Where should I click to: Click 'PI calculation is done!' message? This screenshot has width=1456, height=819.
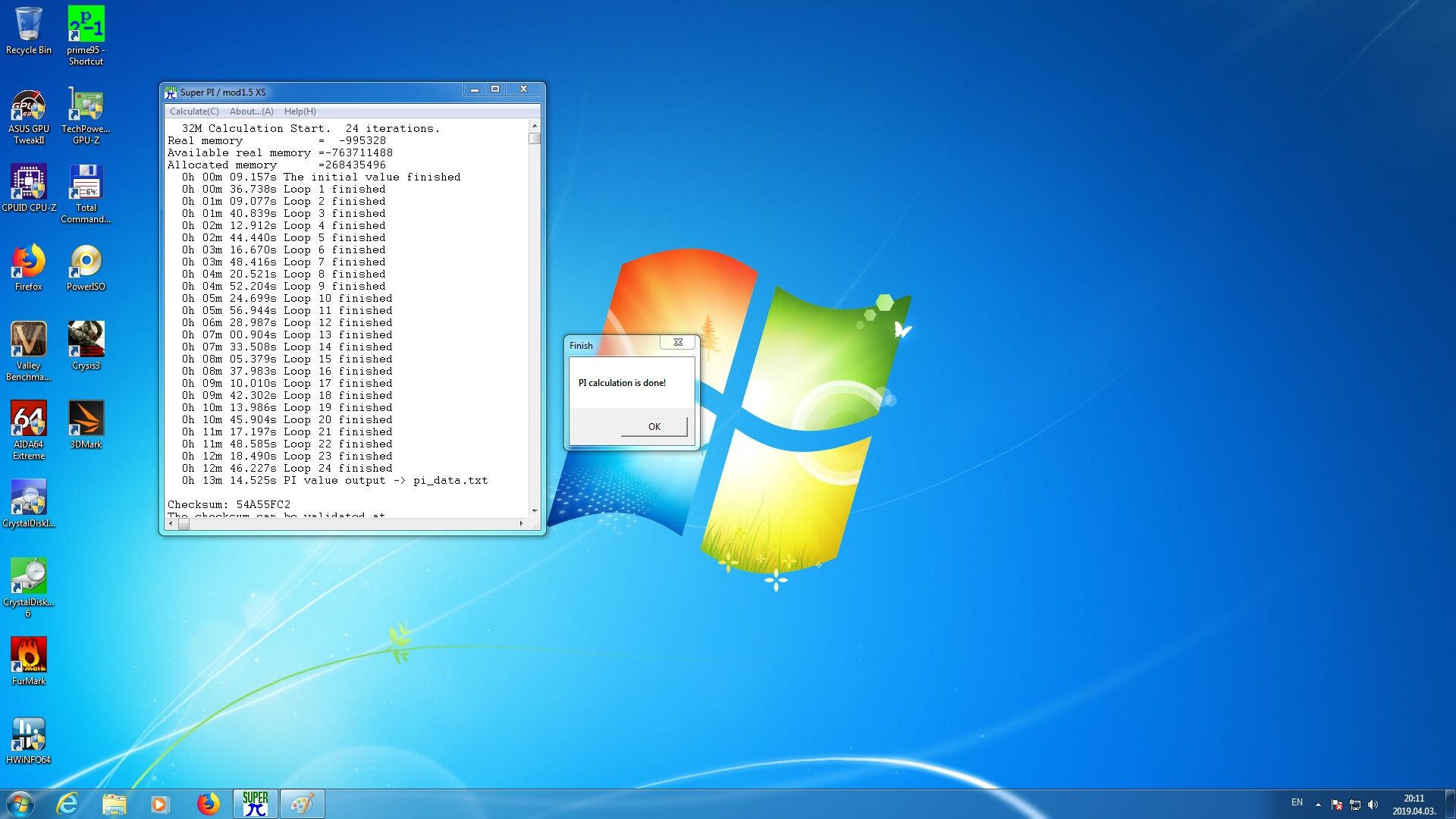(622, 383)
